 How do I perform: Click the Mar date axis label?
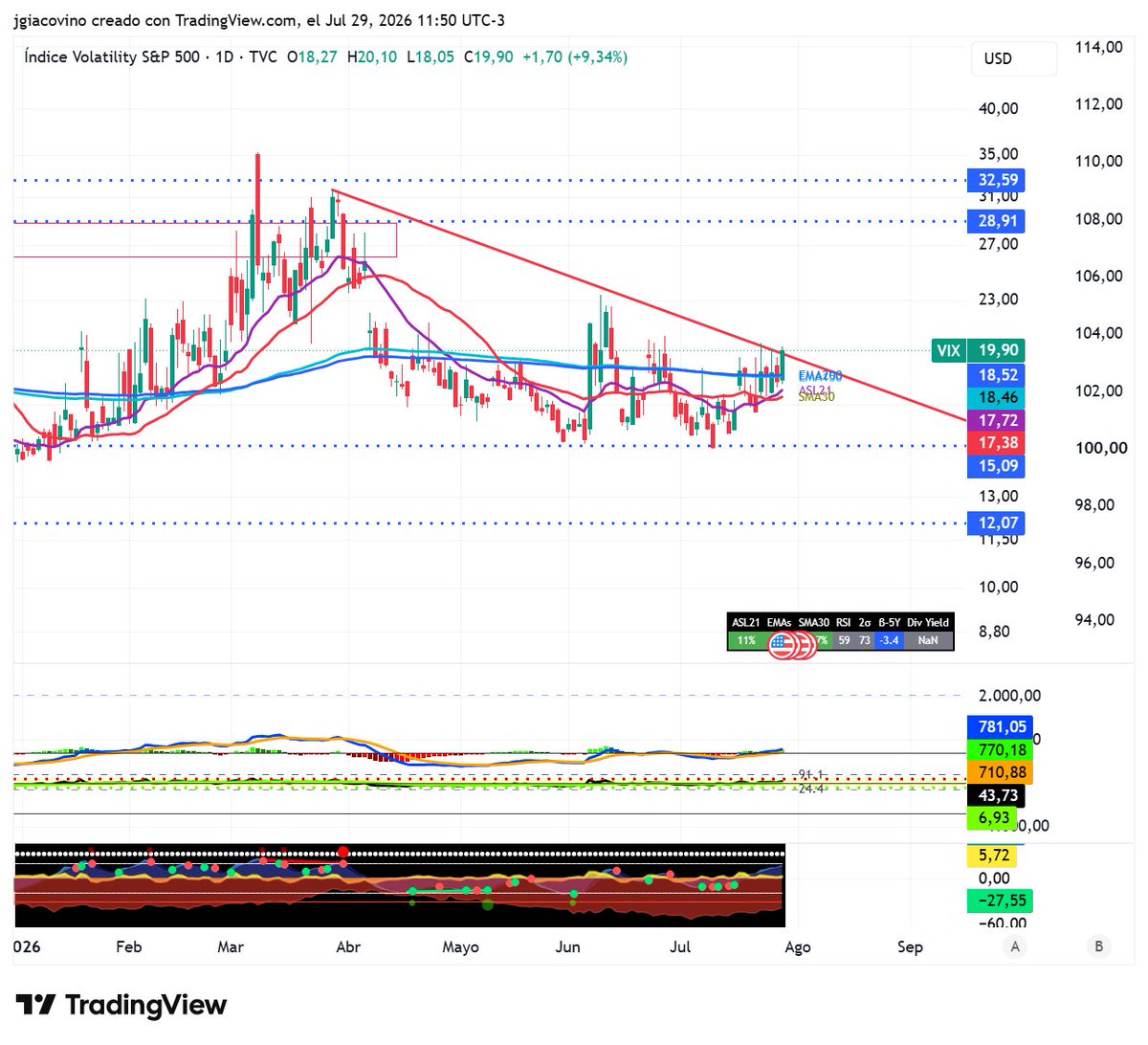pos(231,946)
